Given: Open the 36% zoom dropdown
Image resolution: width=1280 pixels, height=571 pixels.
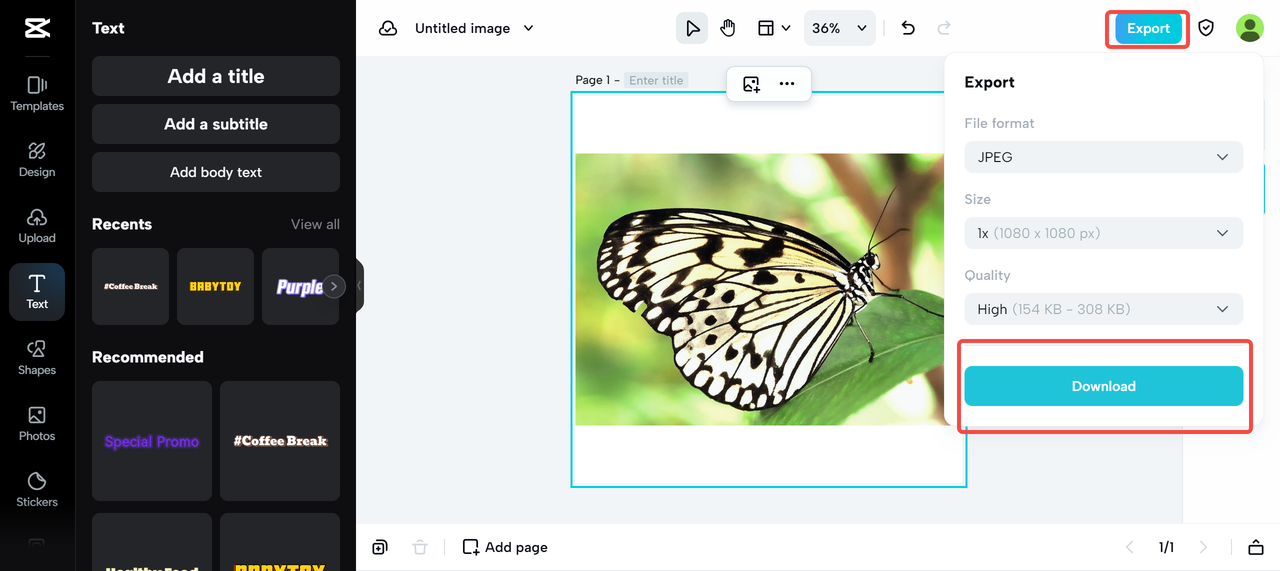Looking at the screenshot, I should pyautogui.click(x=840, y=28).
